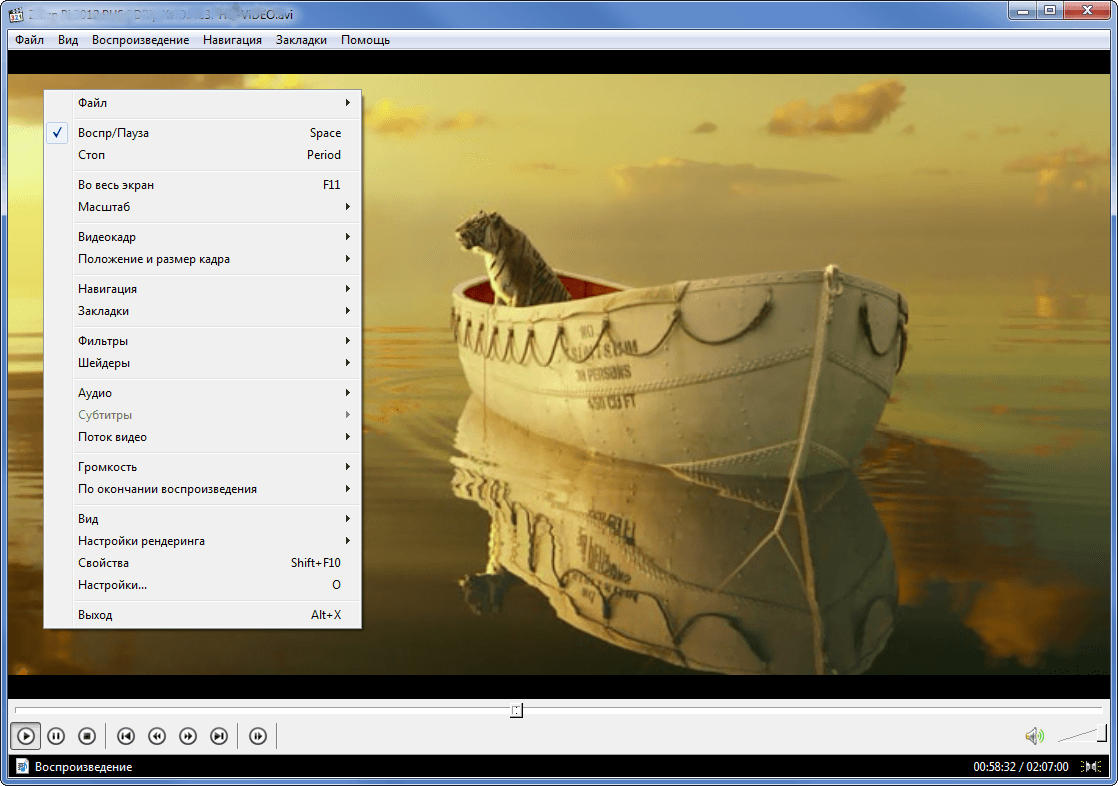Open the Файл menu in the menu bar

[x=29, y=40]
